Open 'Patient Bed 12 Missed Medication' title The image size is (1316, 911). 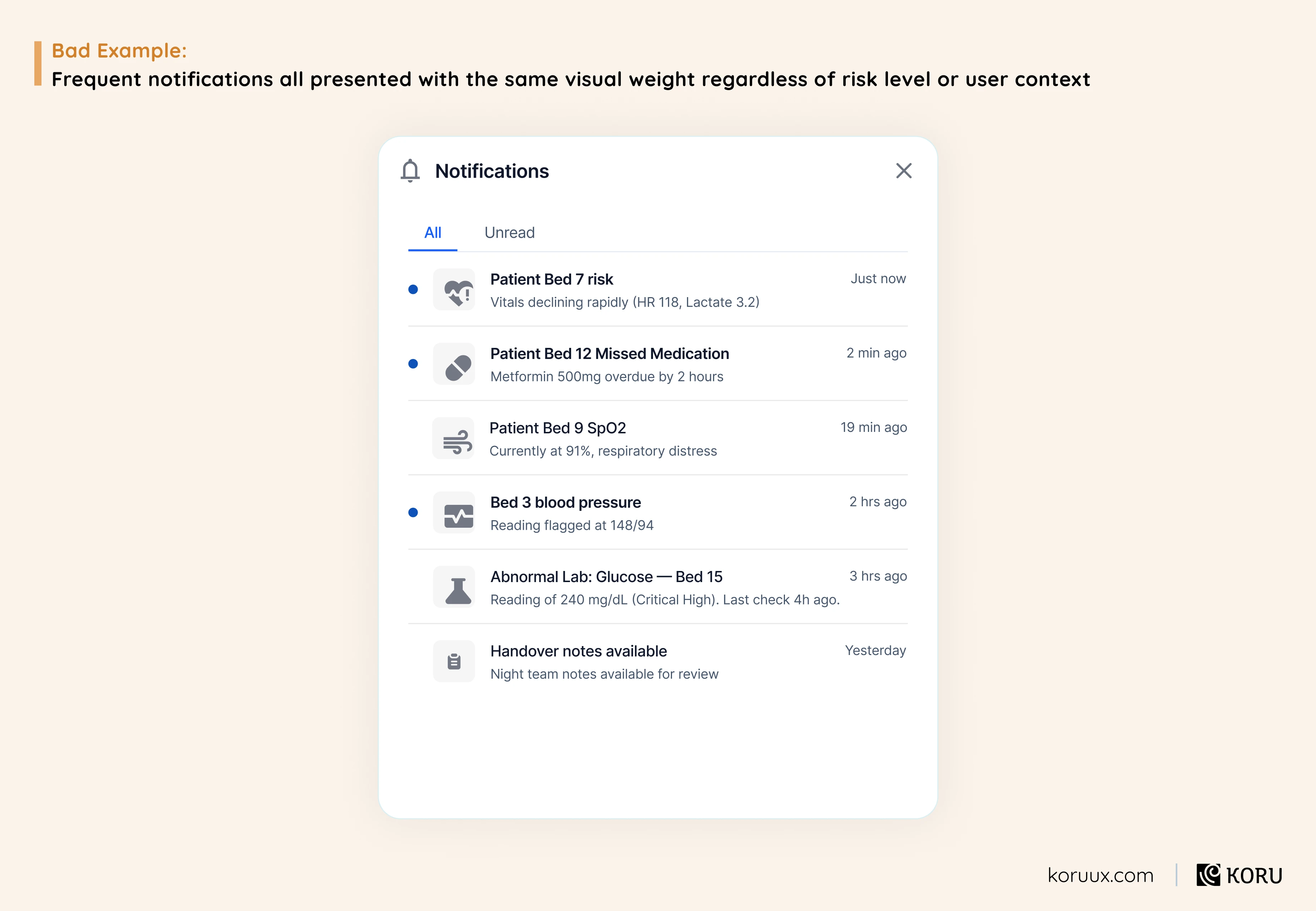[x=609, y=354]
